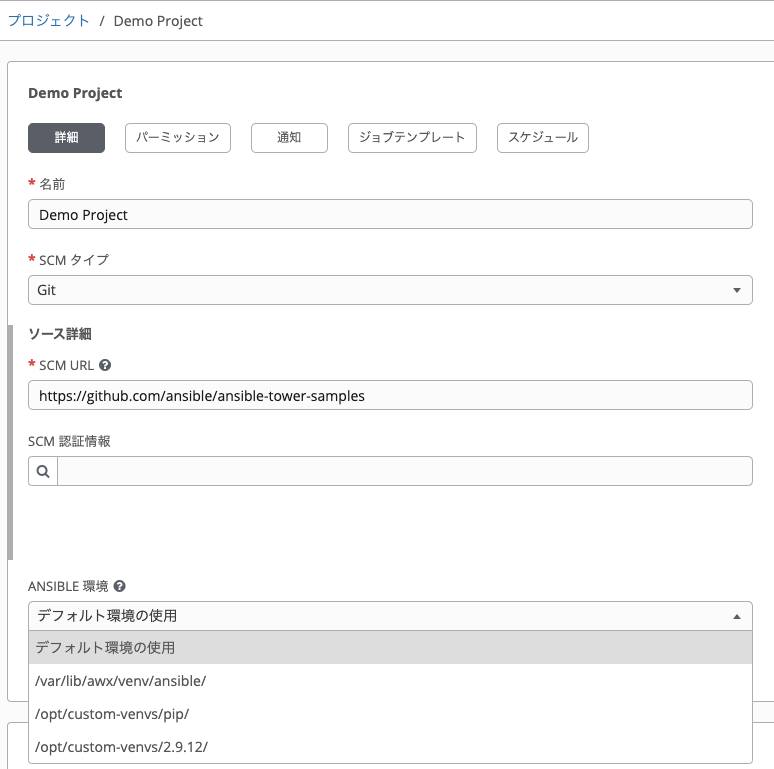Click the ソース詳細 section heading

point(60,334)
